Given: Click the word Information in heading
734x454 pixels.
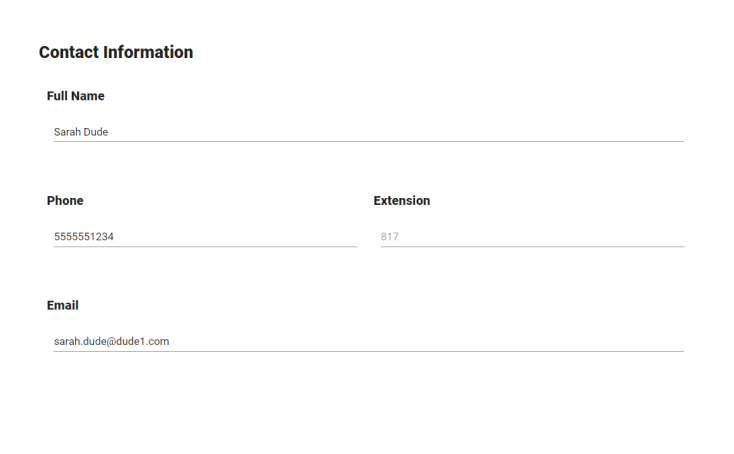Looking at the screenshot, I should [x=148, y=52].
